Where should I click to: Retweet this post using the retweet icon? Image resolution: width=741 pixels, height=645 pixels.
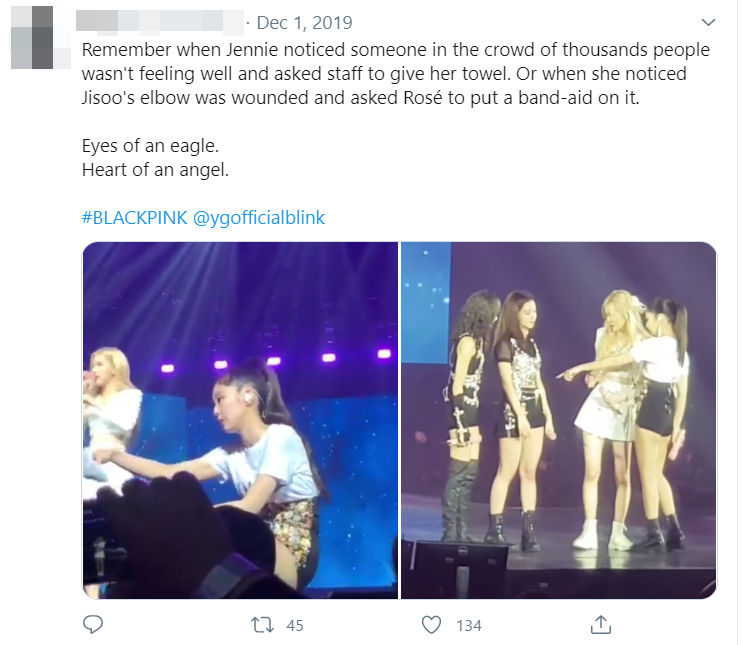point(262,625)
